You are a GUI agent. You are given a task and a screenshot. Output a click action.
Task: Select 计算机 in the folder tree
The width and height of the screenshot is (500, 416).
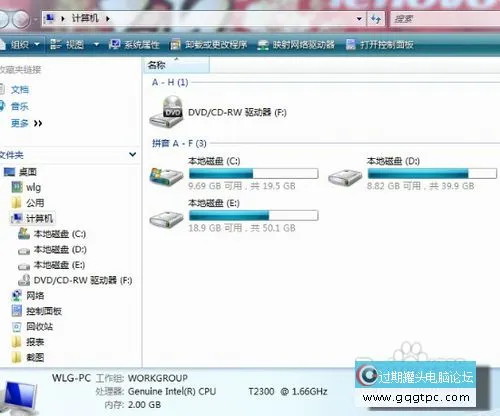[x=39, y=218]
